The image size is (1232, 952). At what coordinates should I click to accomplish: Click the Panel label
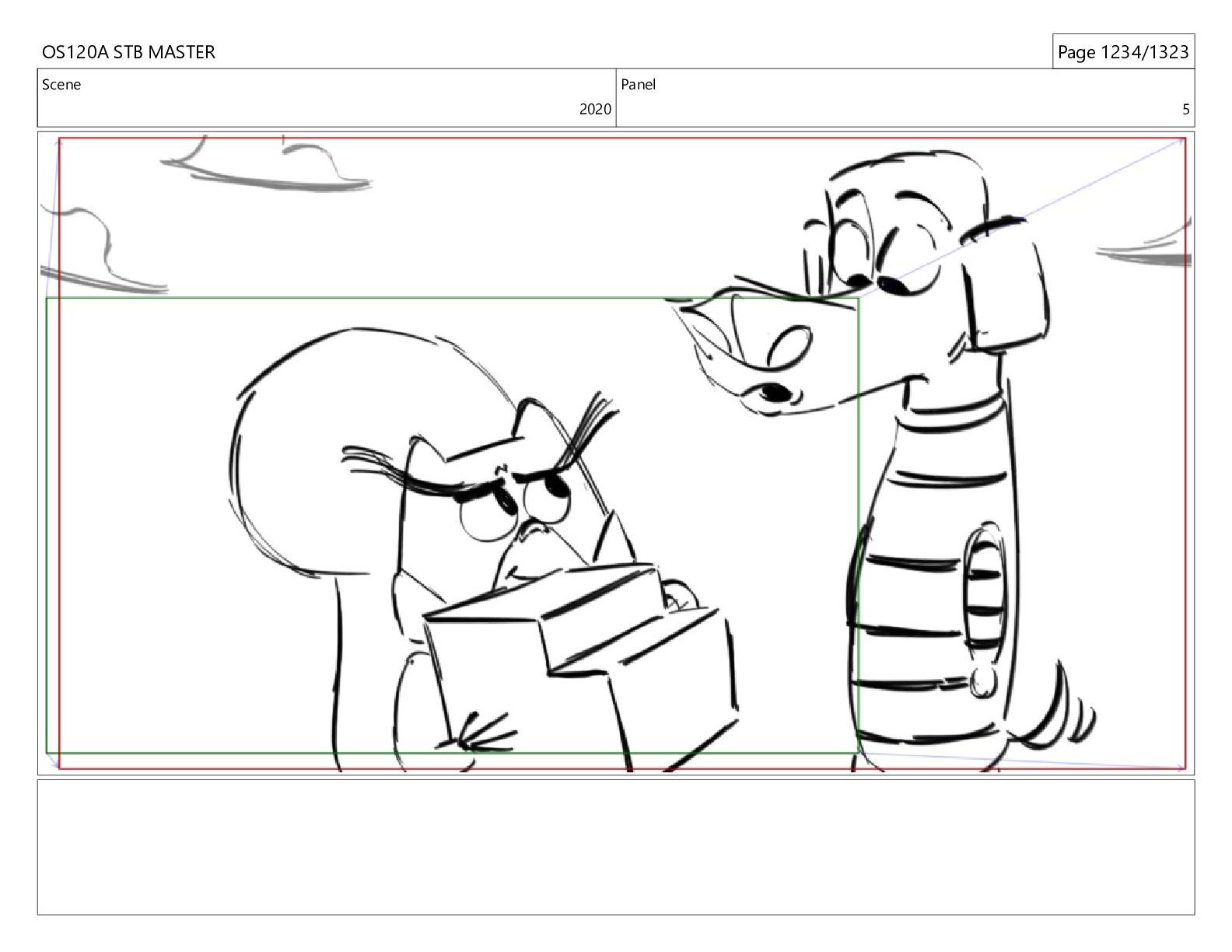(x=639, y=85)
